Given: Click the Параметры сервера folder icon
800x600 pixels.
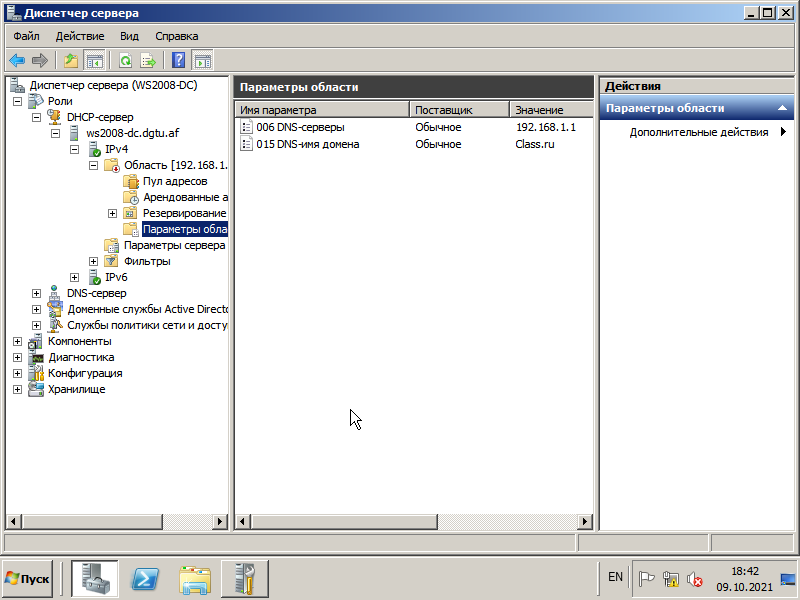Looking at the screenshot, I should coord(112,245).
